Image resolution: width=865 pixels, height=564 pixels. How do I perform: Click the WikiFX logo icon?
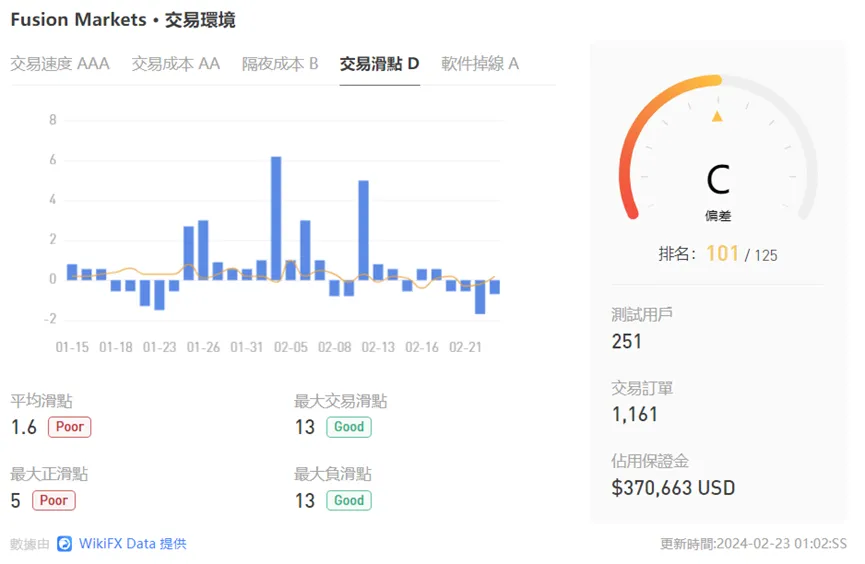click(x=65, y=544)
